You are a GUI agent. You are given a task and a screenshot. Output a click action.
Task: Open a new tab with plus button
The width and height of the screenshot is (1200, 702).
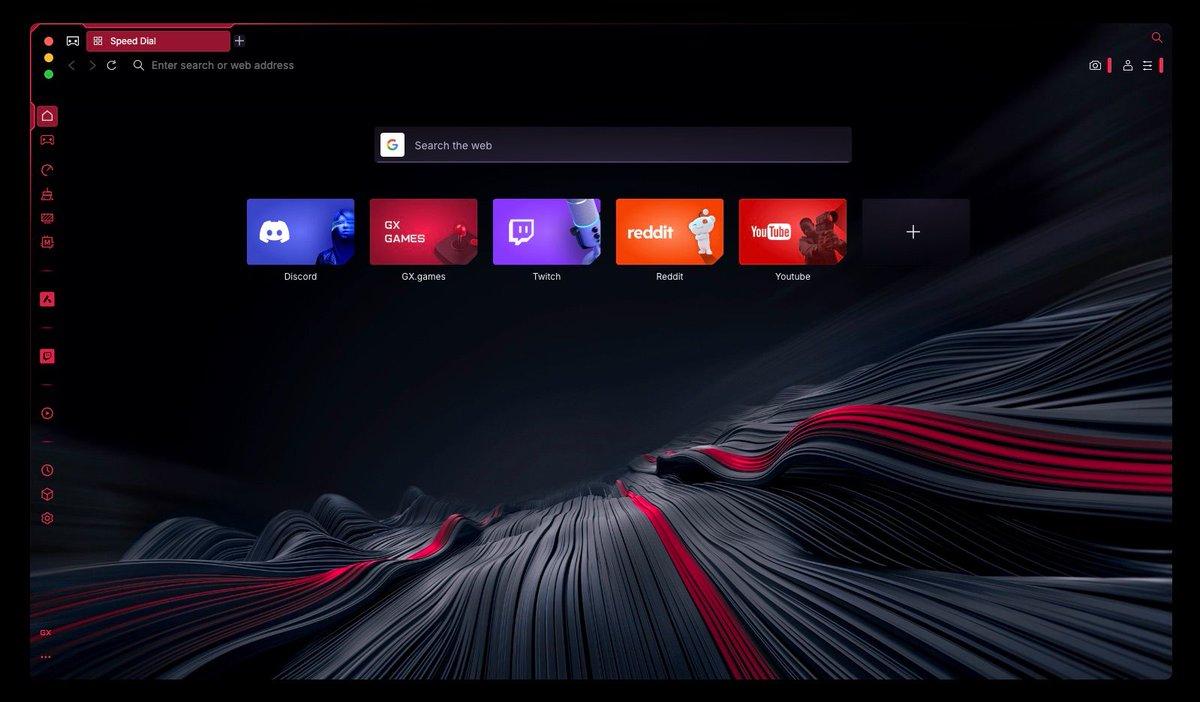point(239,41)
